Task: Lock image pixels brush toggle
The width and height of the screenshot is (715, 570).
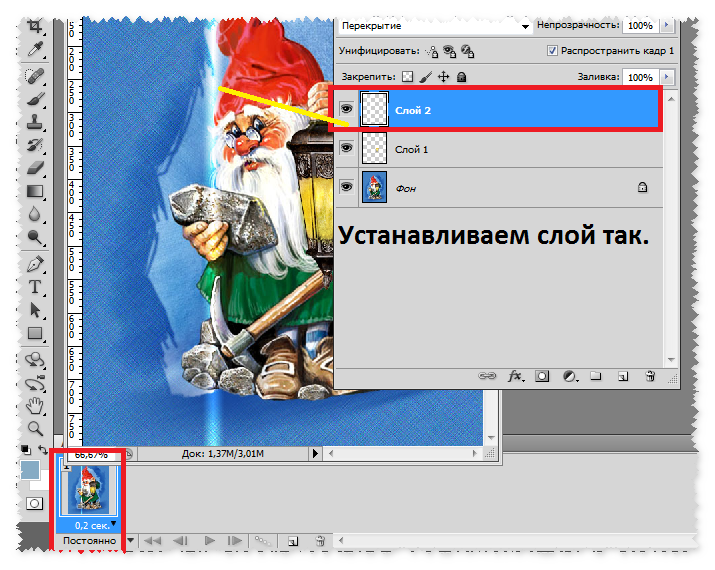Action: coord(425,77)
